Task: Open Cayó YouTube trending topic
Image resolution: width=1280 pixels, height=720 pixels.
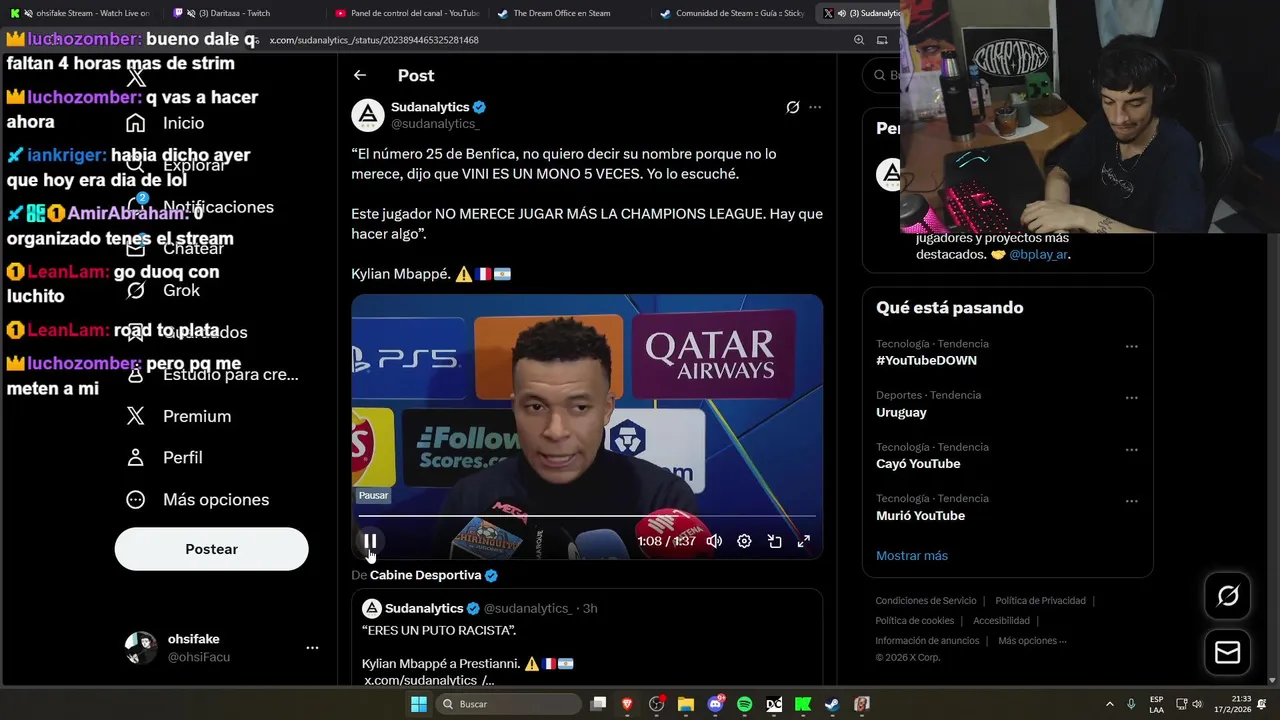Action: [918, 464]
